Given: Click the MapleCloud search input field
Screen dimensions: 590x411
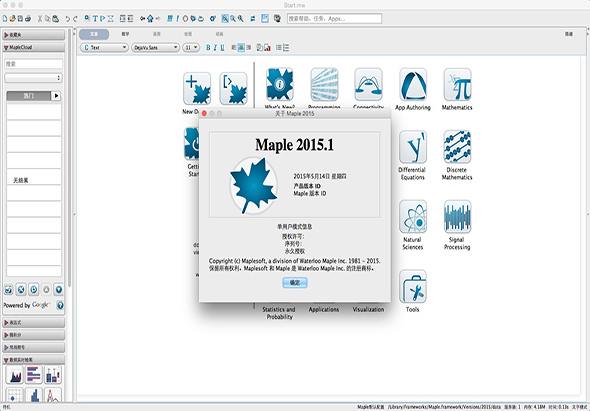Looking at the screenshot, I should click(33, 64).
